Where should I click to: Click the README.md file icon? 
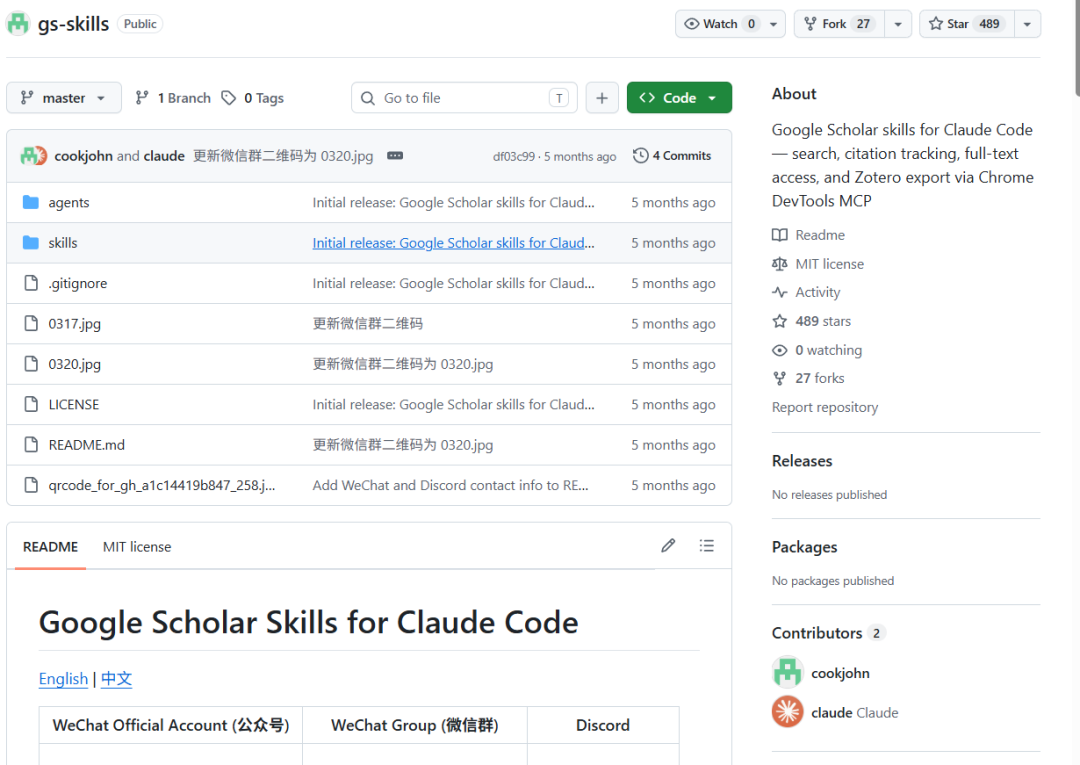(31, 445)
